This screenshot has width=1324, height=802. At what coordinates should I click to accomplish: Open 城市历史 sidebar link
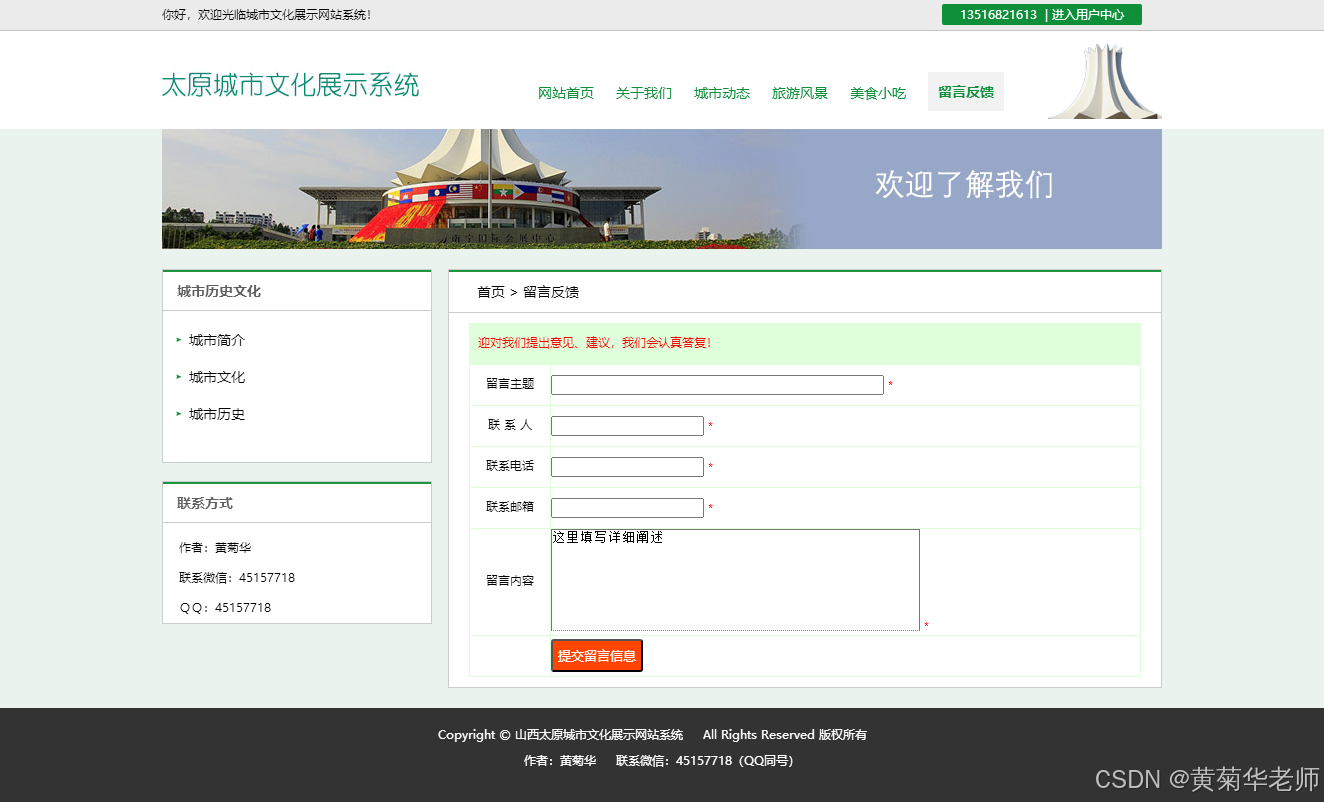click(217, 414)
